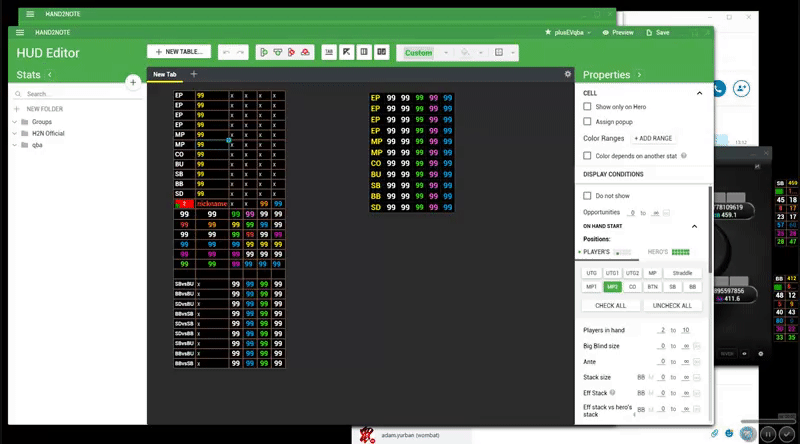800x444 pixels.
Task: Toggle the BTN position button
Action: (x=652, y=287)
